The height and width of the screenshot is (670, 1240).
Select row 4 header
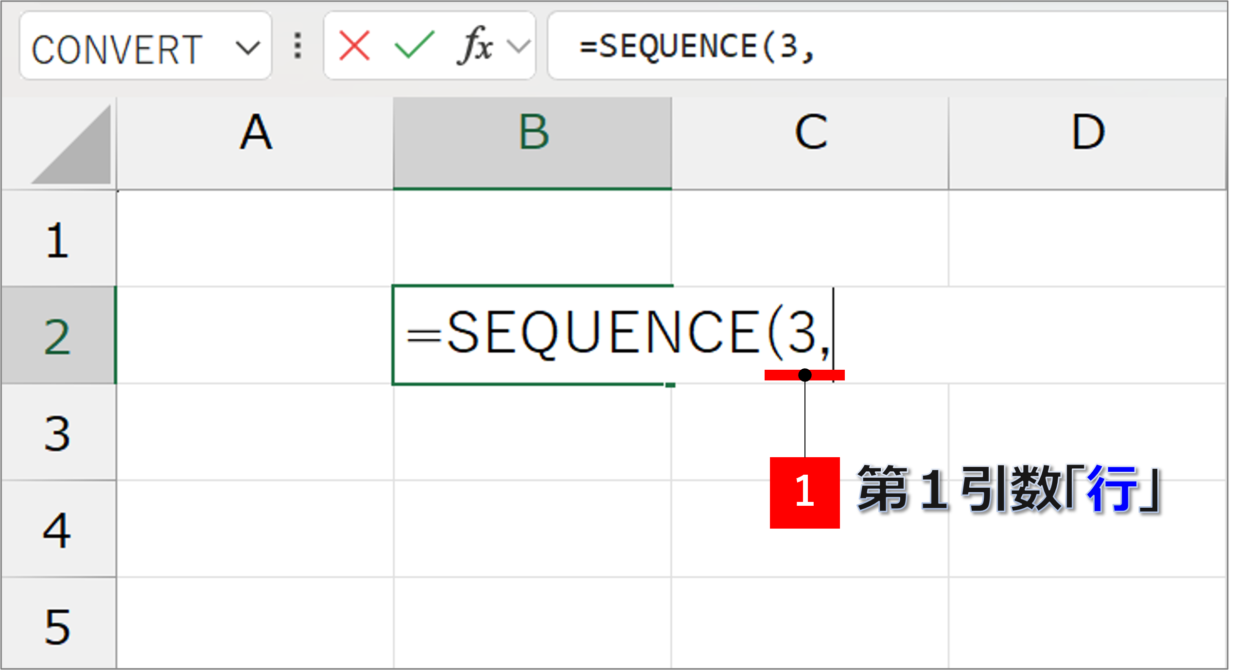tap(58, 529)
